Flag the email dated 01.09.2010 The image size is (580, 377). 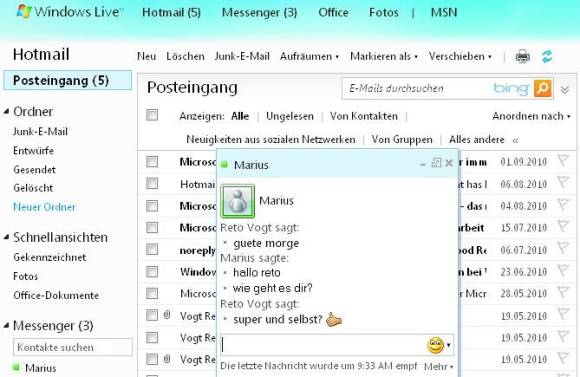[563, 161]
